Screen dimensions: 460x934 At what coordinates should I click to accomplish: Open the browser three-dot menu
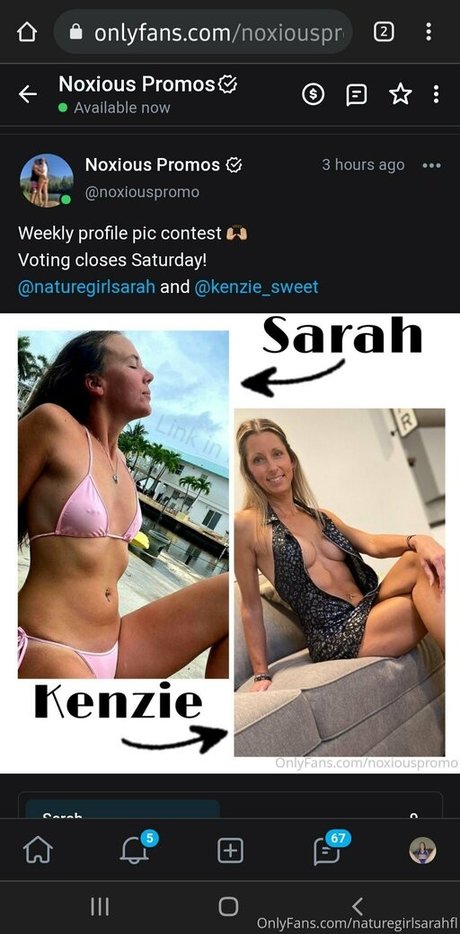(428, 32)
